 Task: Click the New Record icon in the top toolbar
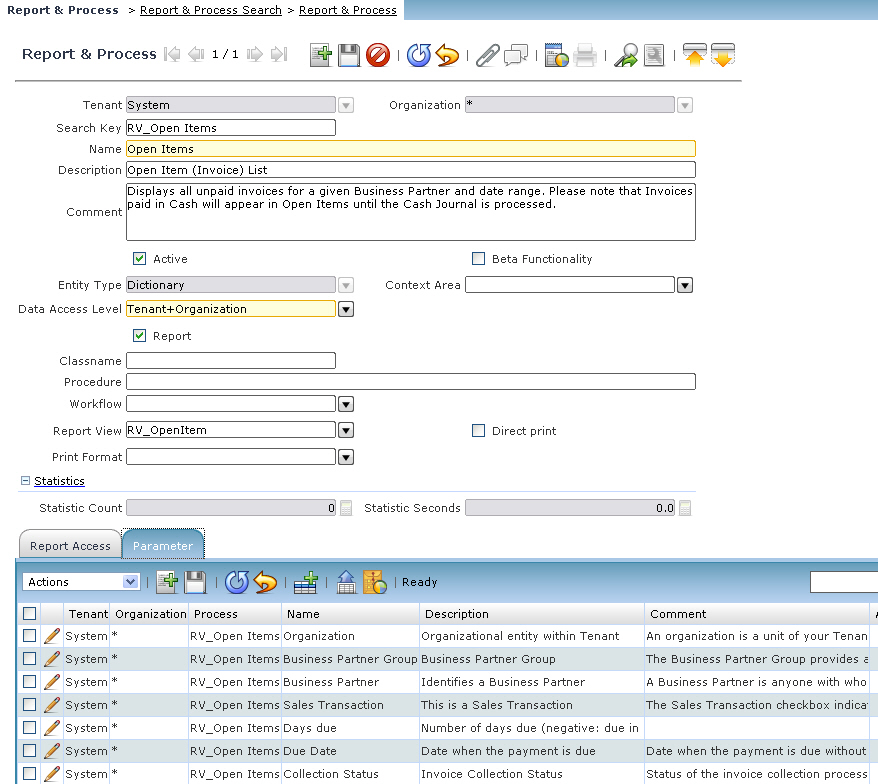[320, 55]
